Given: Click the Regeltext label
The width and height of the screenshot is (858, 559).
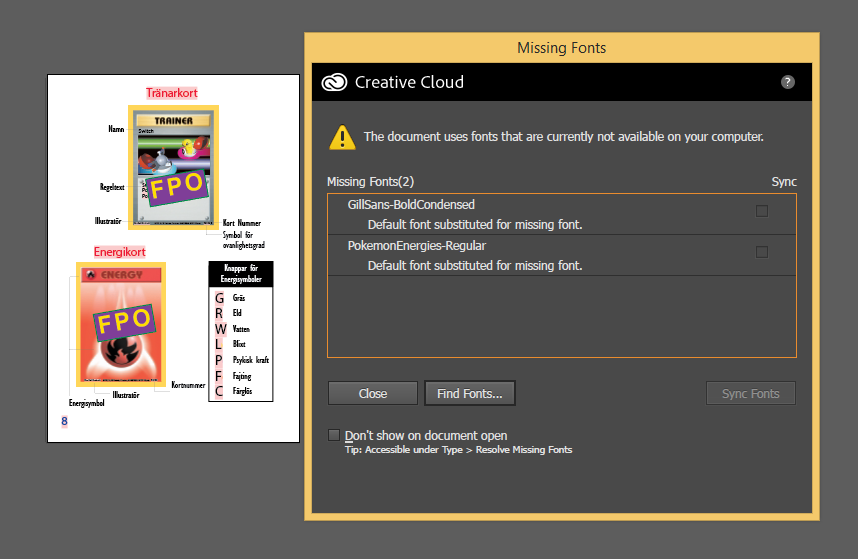Looking at the screenshot, I should [112, 187].
